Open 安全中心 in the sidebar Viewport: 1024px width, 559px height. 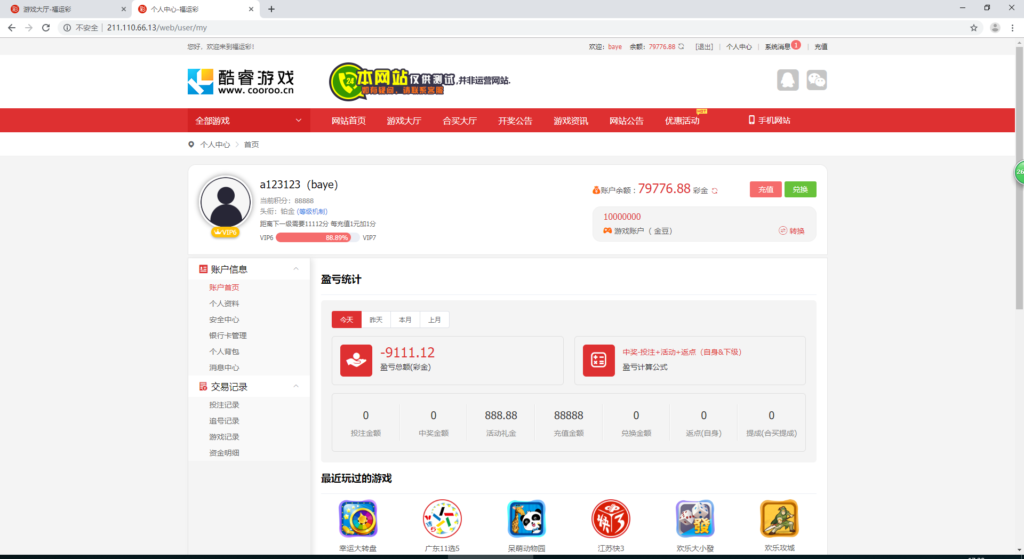pos(224,319)
